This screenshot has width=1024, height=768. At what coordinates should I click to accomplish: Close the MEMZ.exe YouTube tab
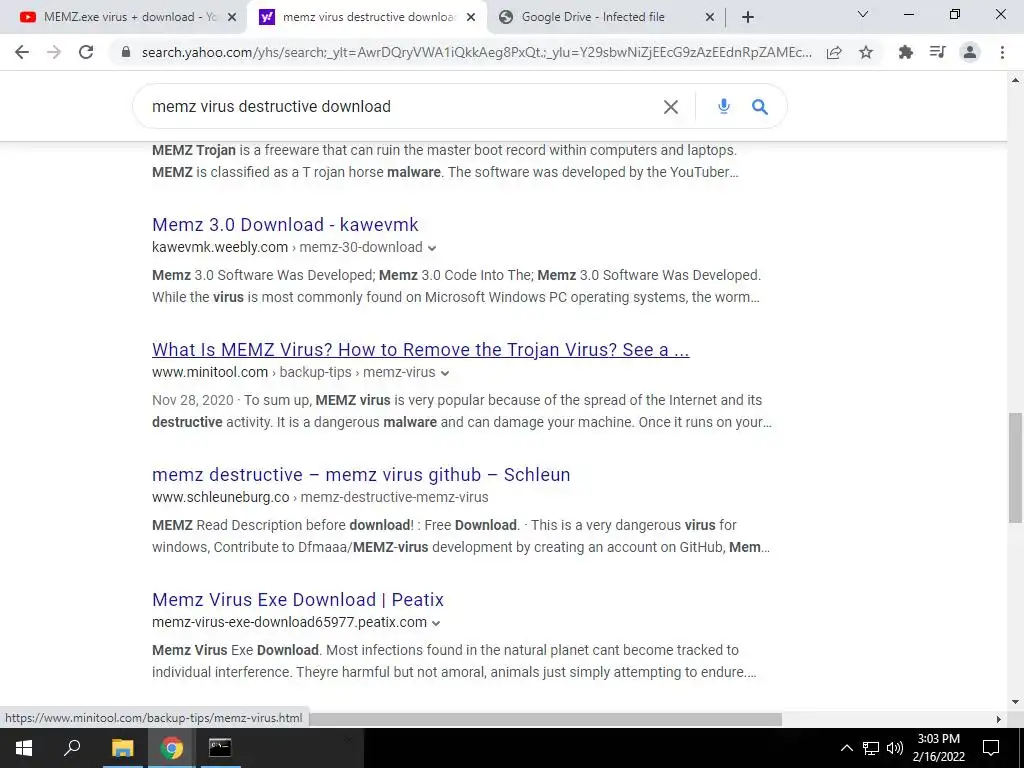coord(232,18)
